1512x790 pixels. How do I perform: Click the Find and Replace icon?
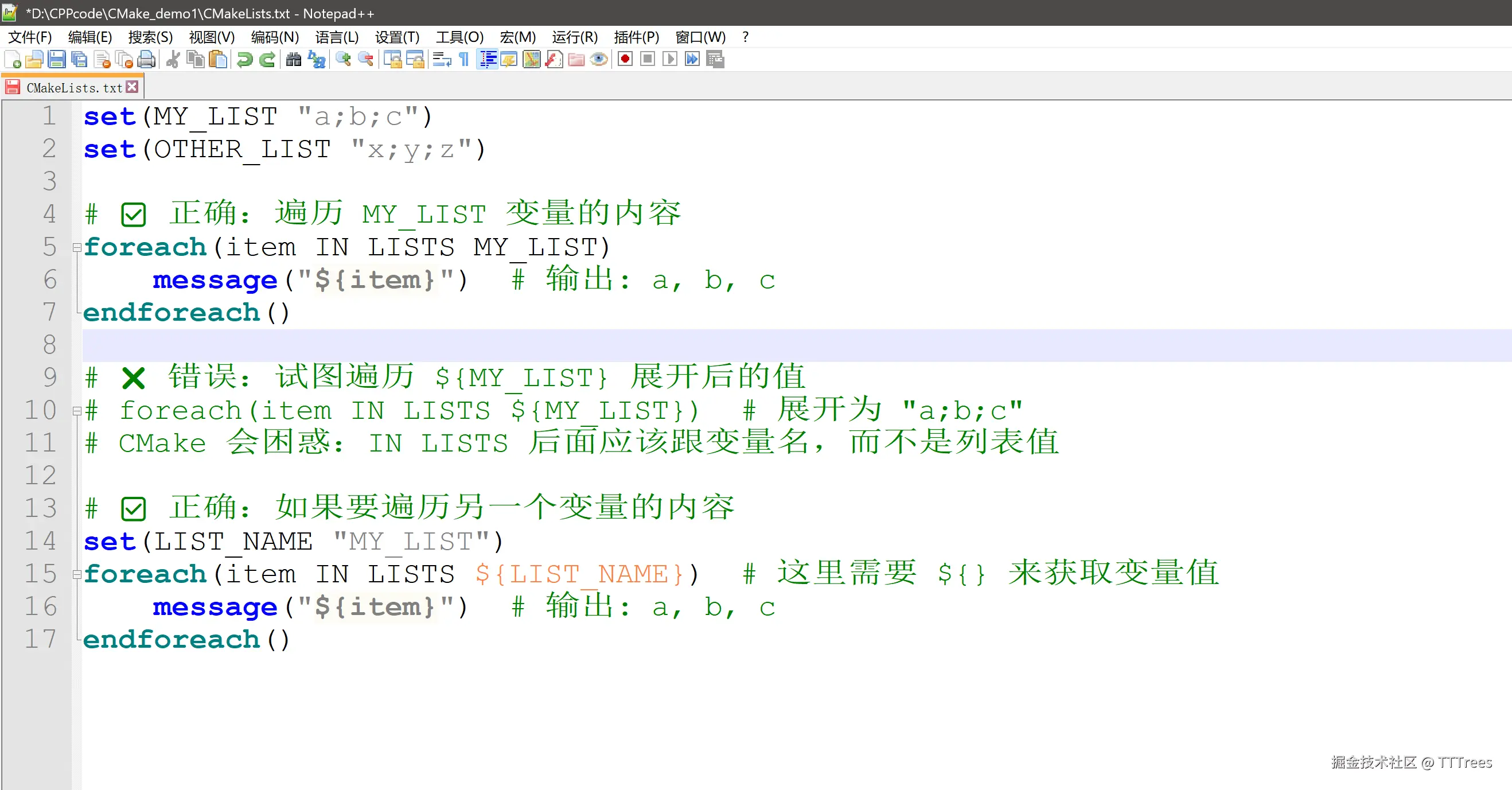click(317, 59)
